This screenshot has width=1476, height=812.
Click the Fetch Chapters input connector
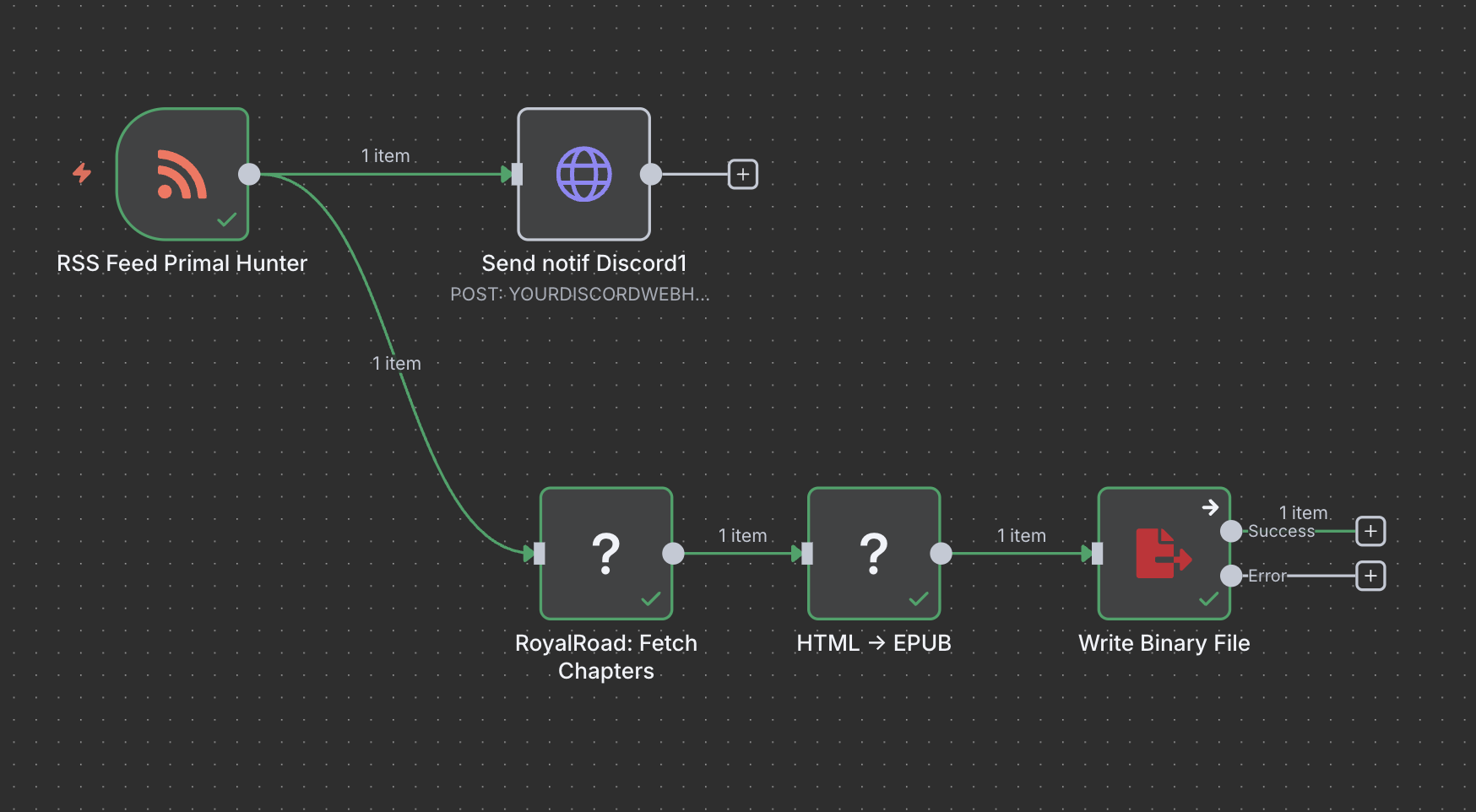540,554
